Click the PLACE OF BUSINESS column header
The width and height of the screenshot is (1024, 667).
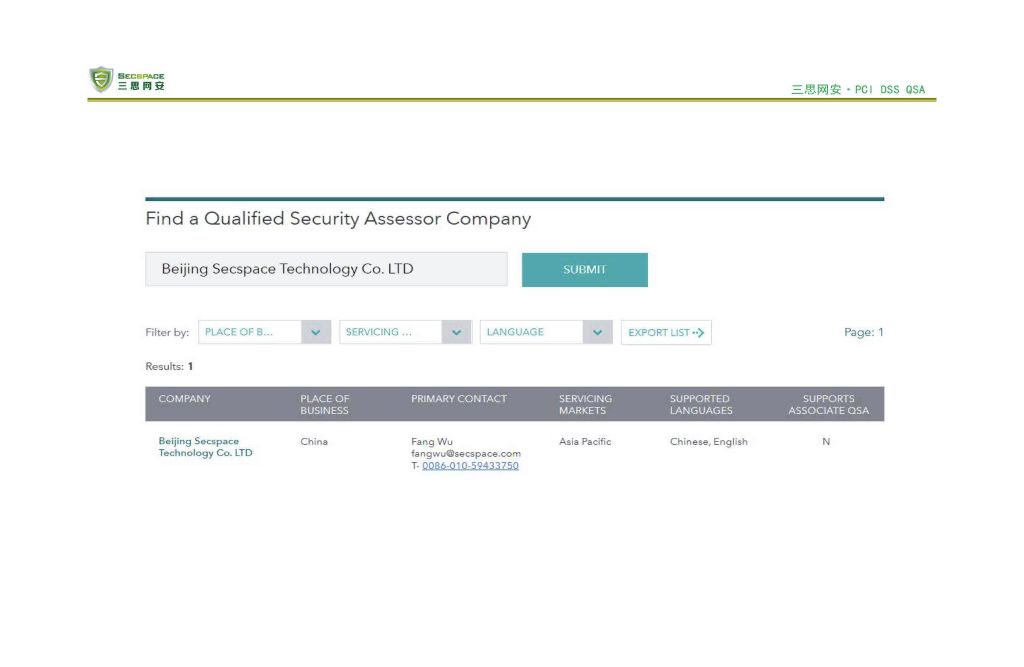(x=325, y=404)
